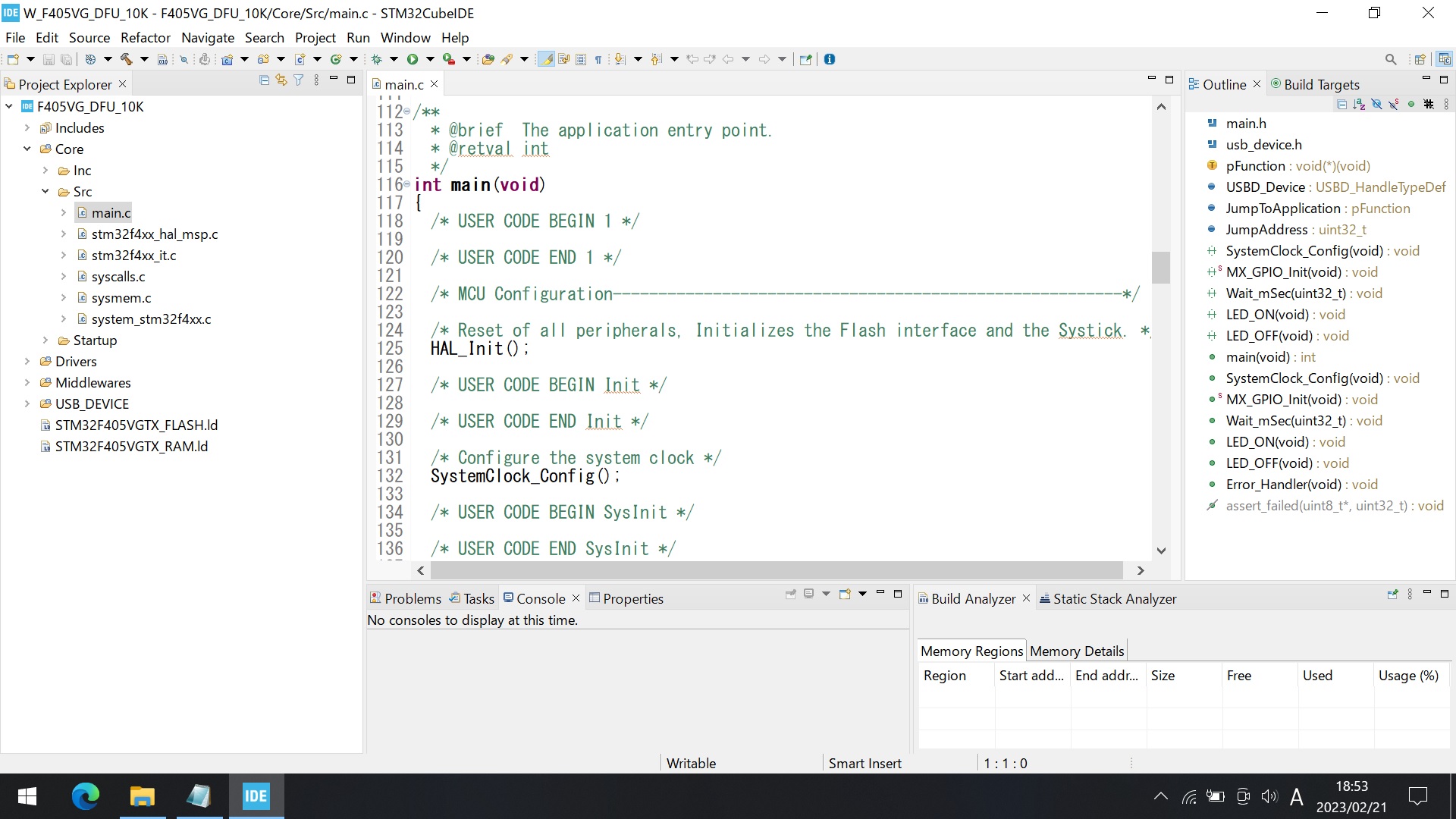This screenshot has height=819, width=1456.
Task: Open the Information Center icon
Action: coord(829,59)
